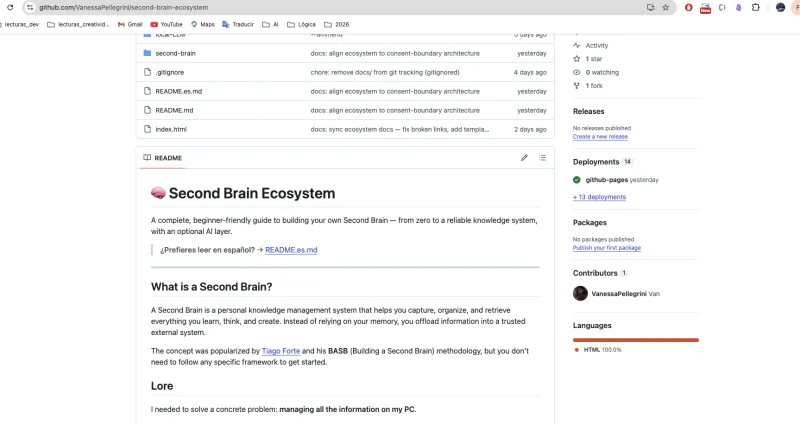800x424 pixels.
Task: Click Create a new release
Action: 600,136
